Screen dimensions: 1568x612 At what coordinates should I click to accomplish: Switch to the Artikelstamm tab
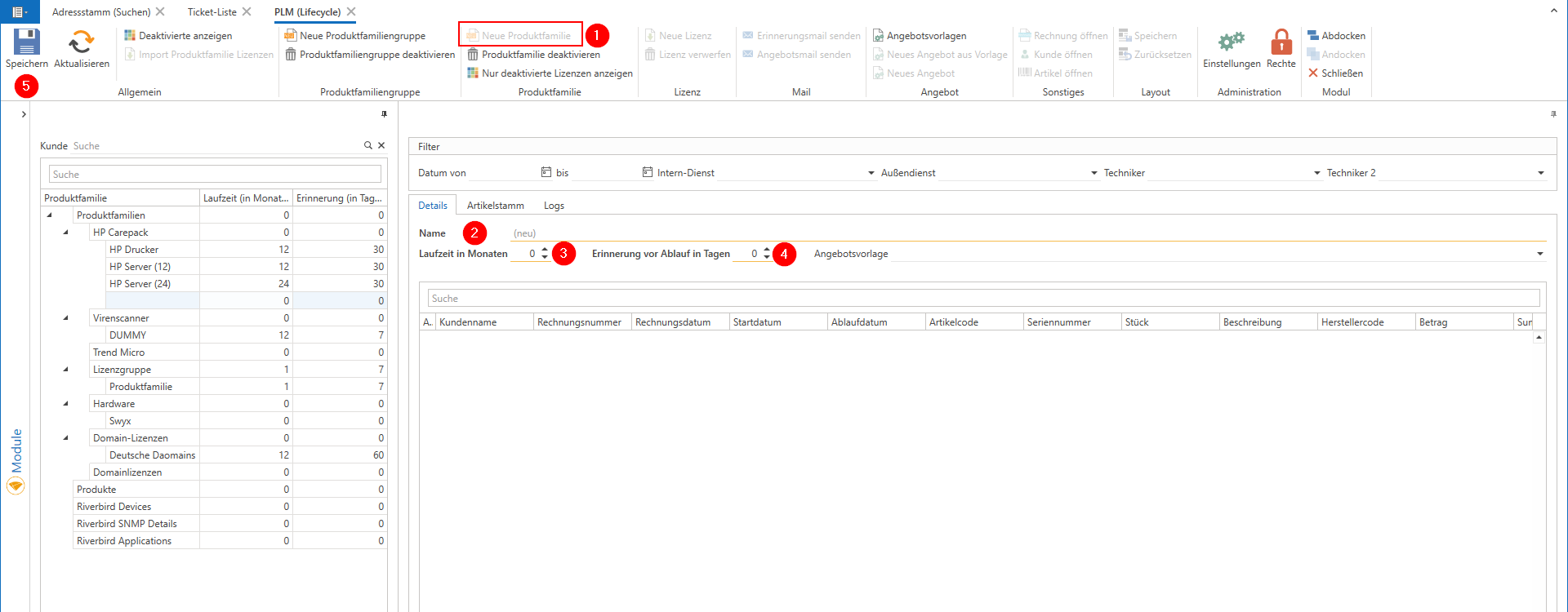tap(495, 206)
